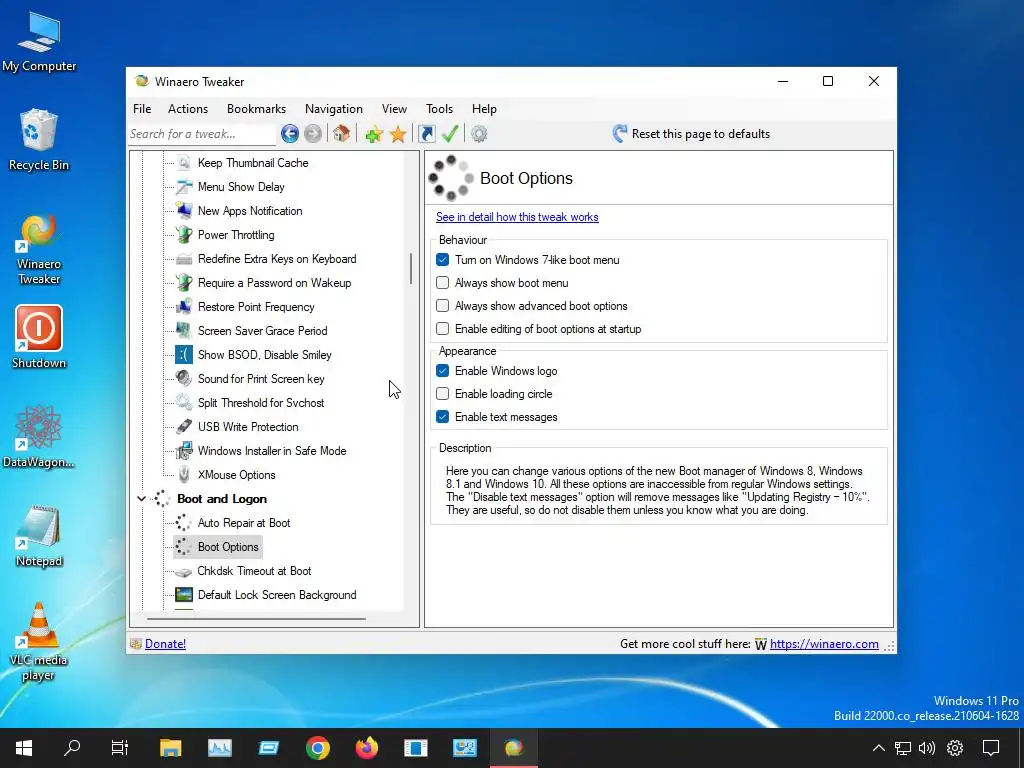This screenshot has height=768, width=1024.
Task: Open See in detail how this tweak works link
Action: click(517, 217)
